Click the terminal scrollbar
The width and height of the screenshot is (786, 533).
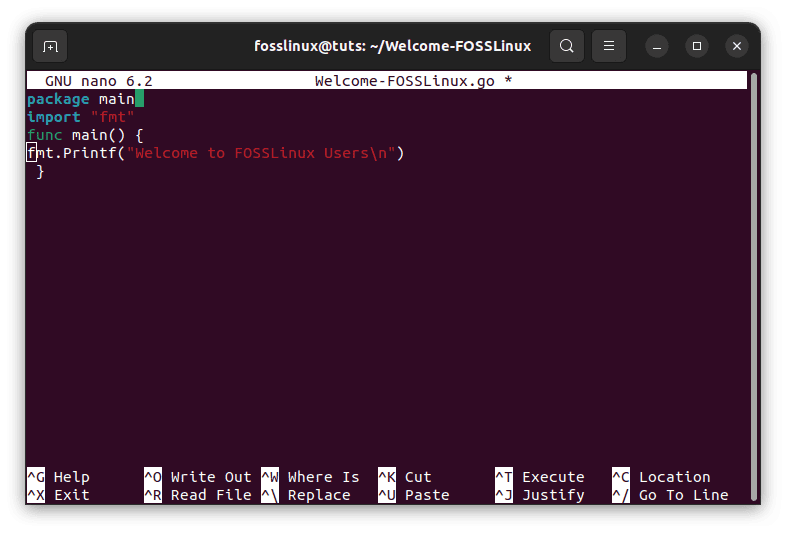(753, 287)
